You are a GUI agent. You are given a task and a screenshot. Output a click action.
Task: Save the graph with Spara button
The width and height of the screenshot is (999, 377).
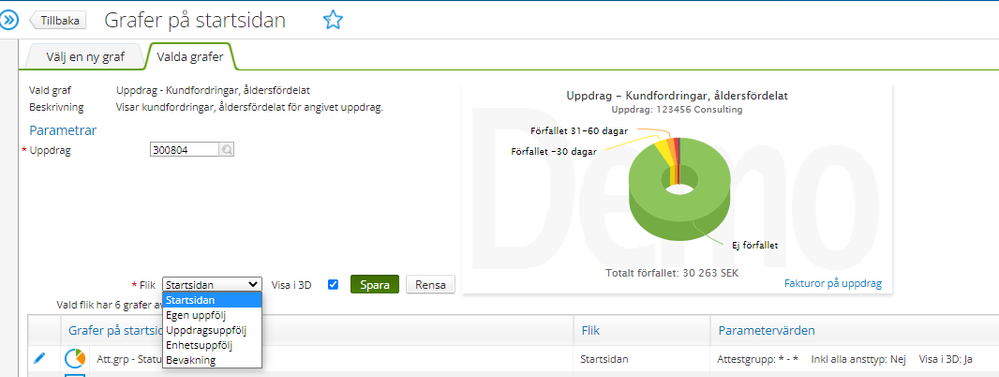tap(375, 285)
